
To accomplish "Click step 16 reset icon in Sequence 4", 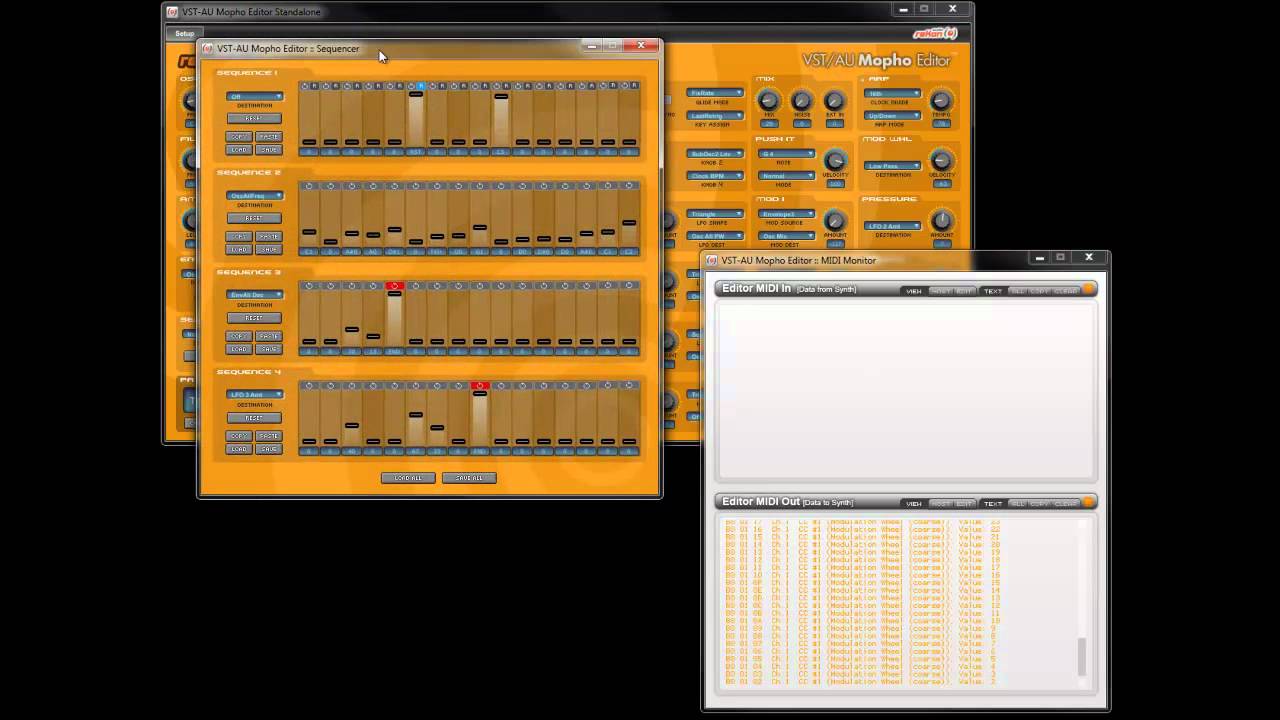I will pos(629,386).
